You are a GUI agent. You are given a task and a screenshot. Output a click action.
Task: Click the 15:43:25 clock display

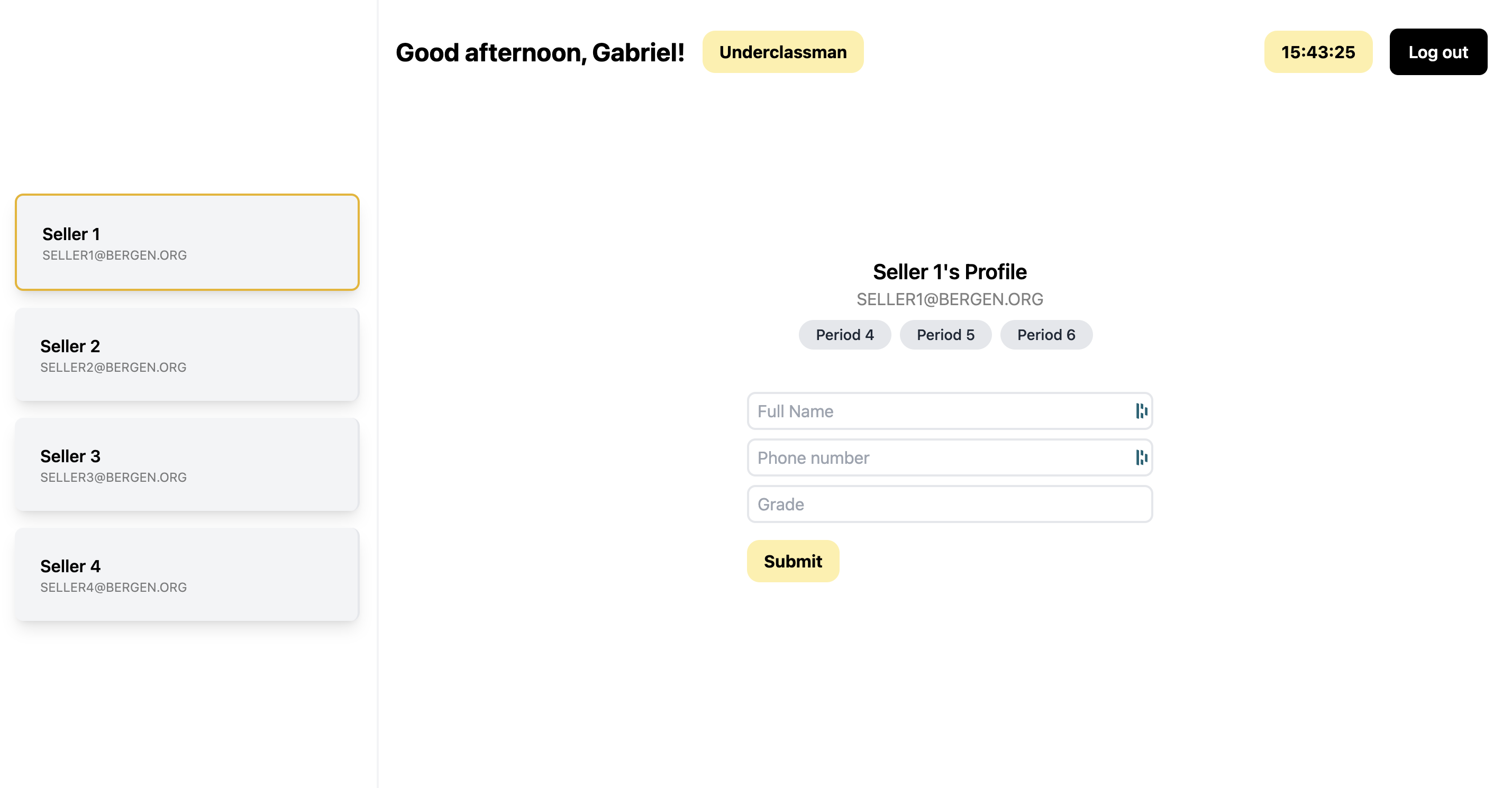point(1318,52)
